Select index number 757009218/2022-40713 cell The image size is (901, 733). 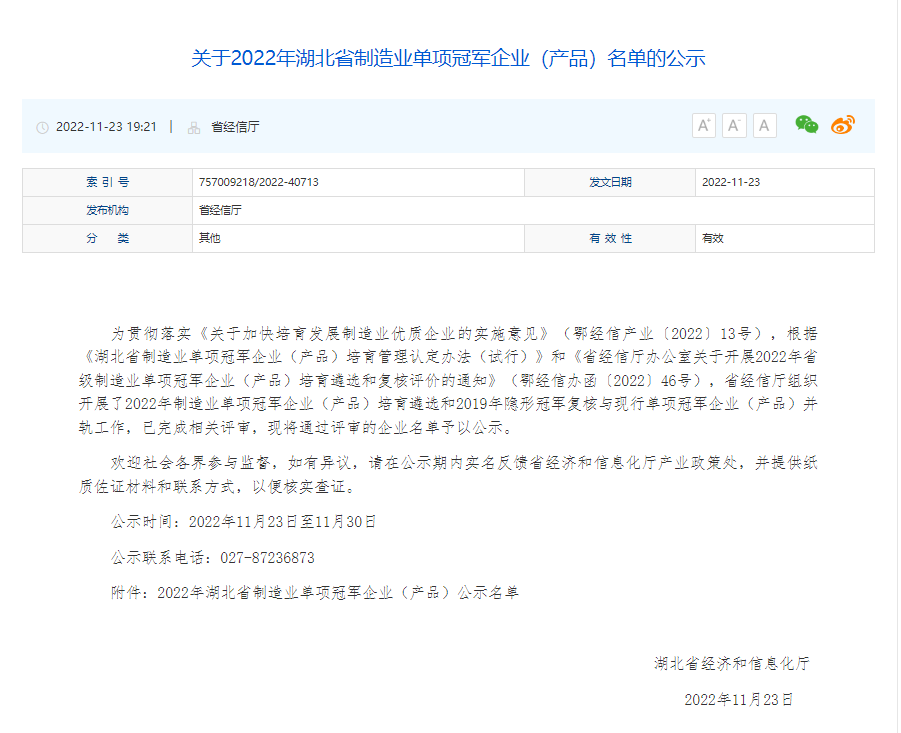(x=259, y=182)
